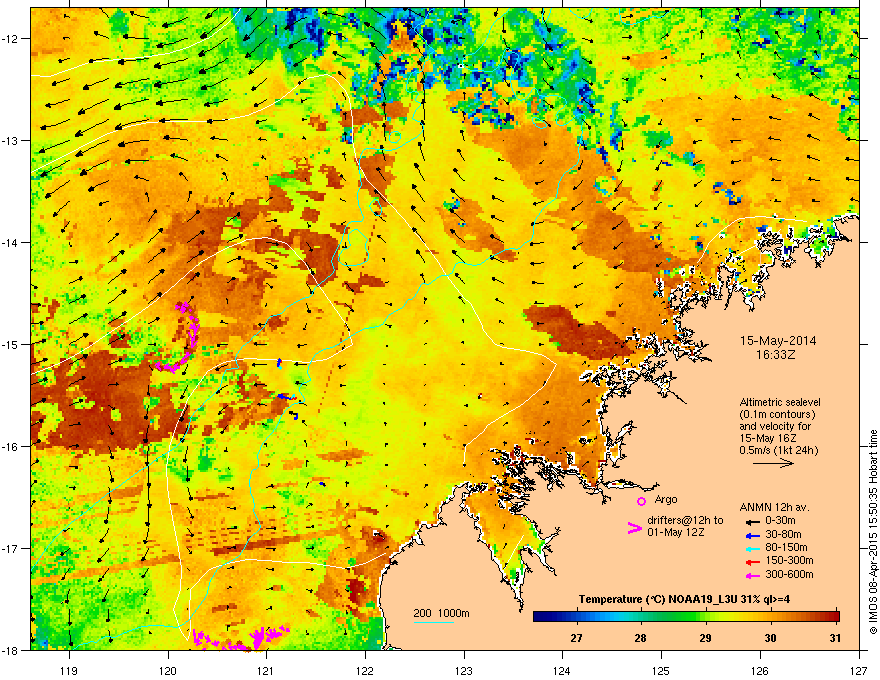Image resolution: width=880 pixels, height=680 pixels.
Task: Click the '0-30m' depth label
Action: tap(781, 521)
